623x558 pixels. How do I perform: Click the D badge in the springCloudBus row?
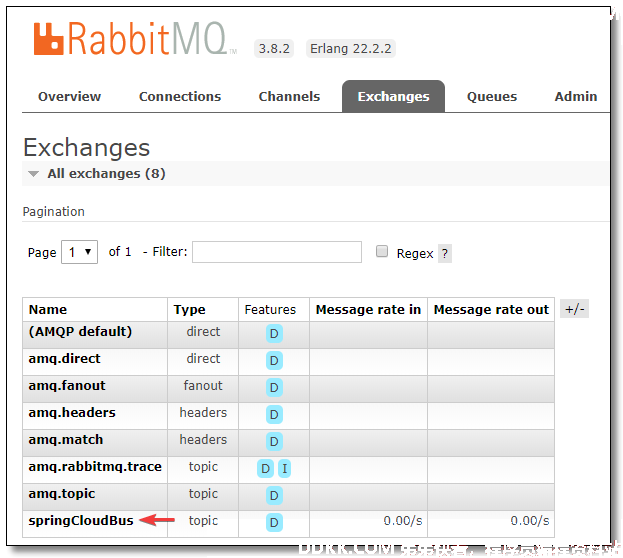click(x=274, y=523)
